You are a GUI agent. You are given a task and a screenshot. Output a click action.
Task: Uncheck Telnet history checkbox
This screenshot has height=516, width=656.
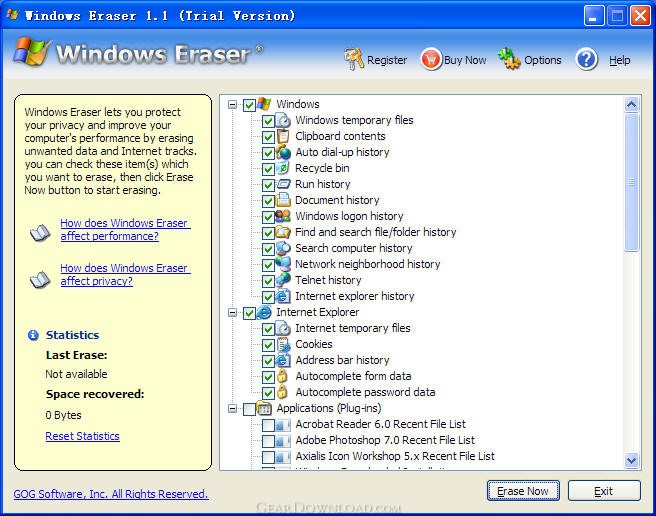click(x=268, y=281)
